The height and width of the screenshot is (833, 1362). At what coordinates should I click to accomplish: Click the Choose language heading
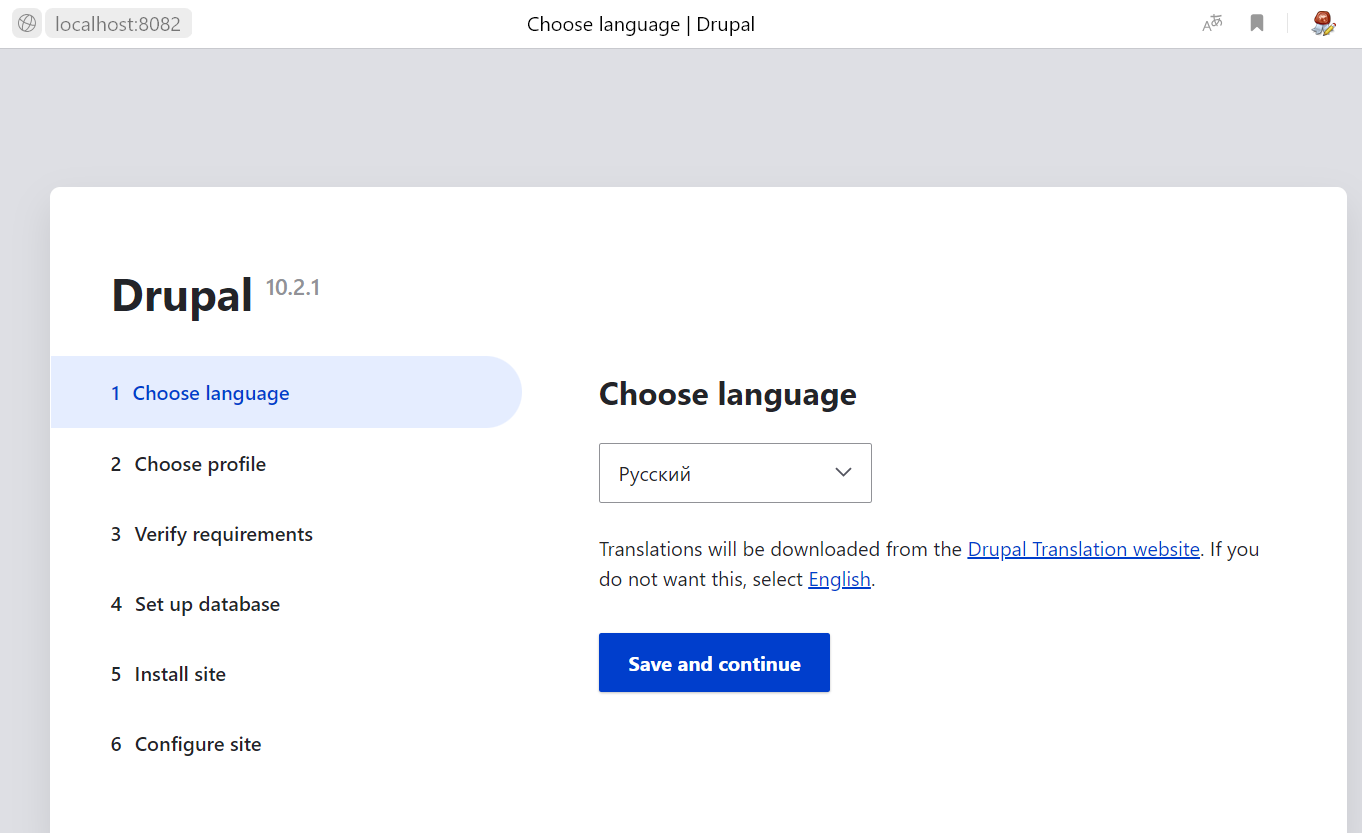click(x=728, y=394)
